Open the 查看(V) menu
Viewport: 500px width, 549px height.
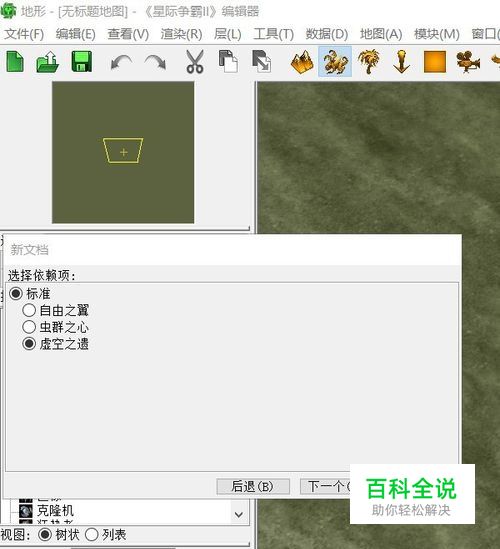[x=128, y=34]
